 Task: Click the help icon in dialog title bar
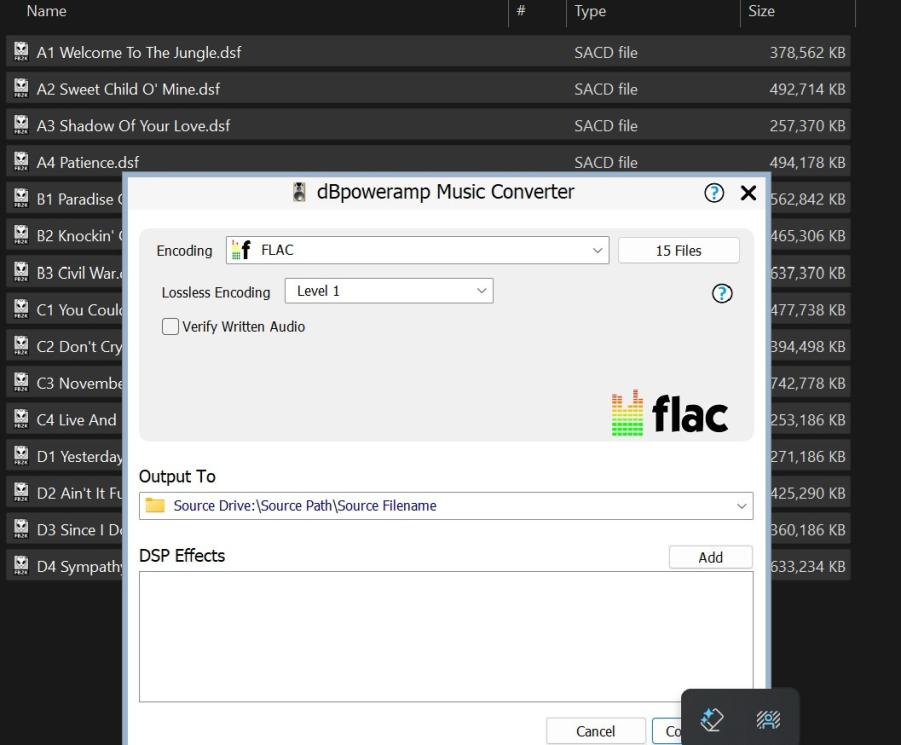(x=714, y=193)
